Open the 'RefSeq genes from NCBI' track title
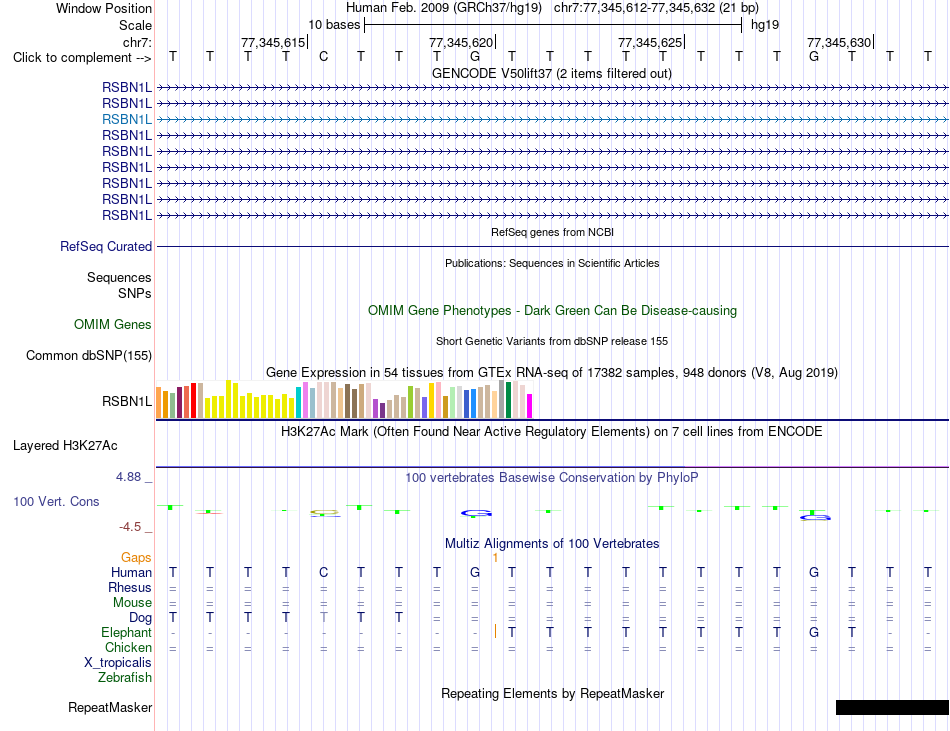The width and height of the screenshot is (950, 731). (552, 232)
